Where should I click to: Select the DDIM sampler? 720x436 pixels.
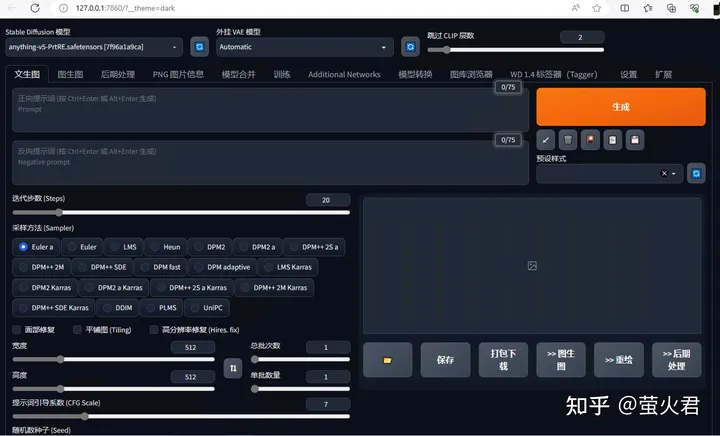coord(118,307)
